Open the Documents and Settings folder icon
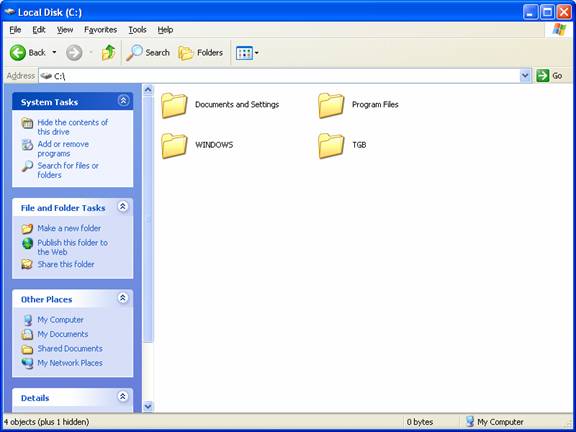 174,105
